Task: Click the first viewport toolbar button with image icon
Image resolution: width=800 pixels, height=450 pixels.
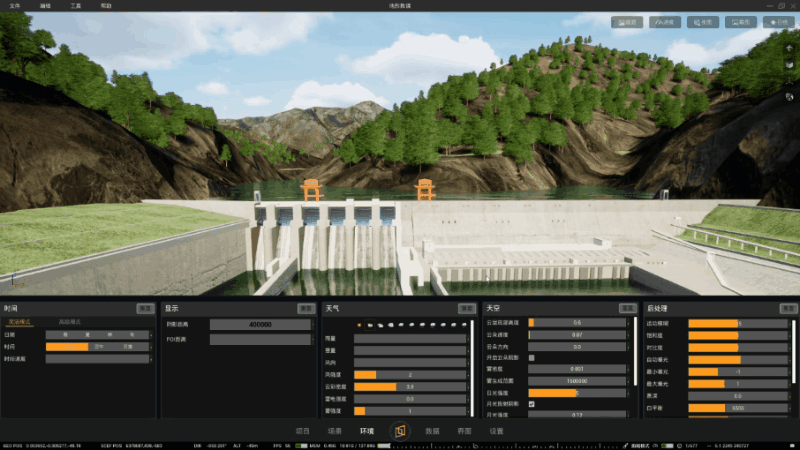Action: tap(627, 22)
